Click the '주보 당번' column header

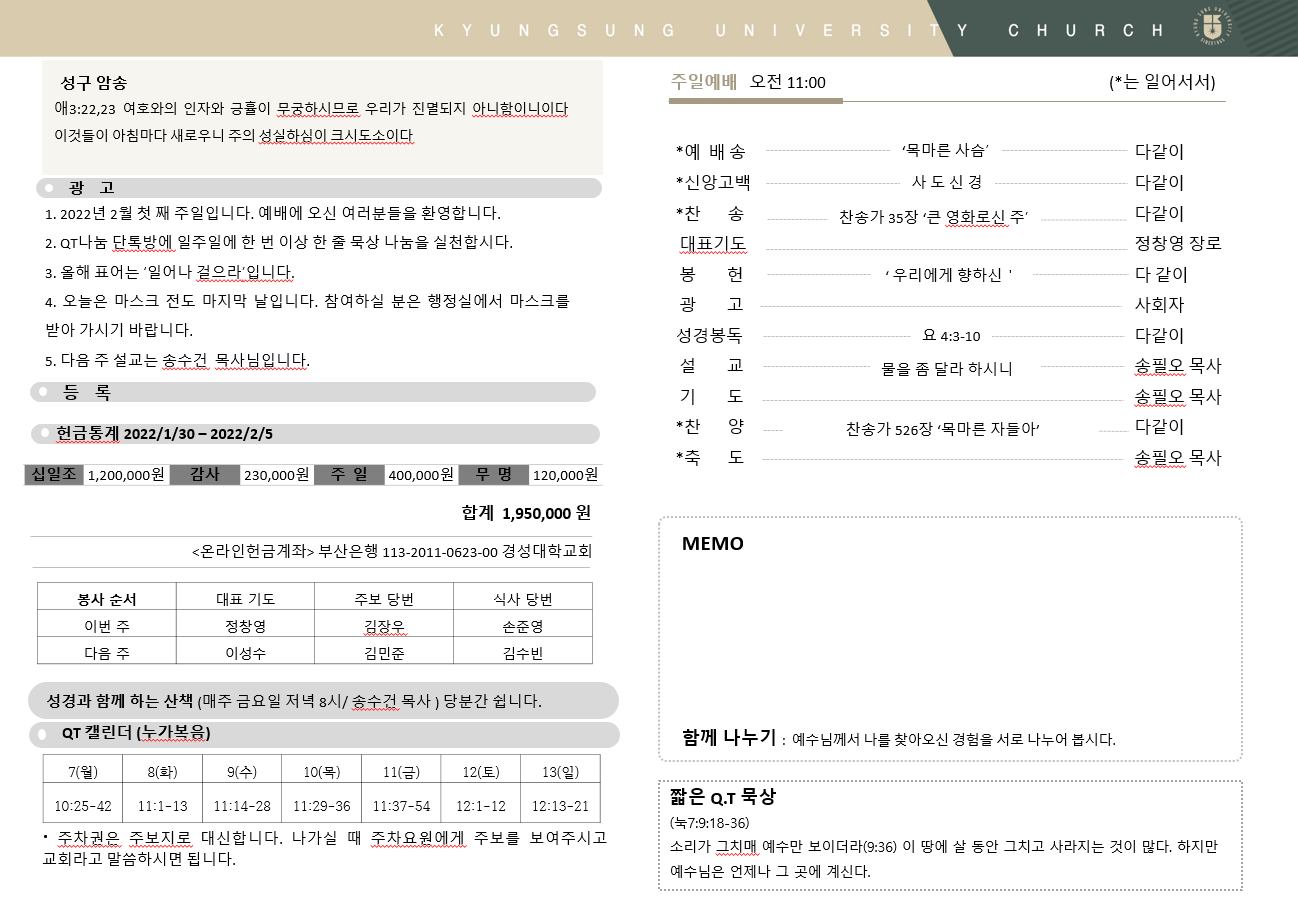pos(384,599)
